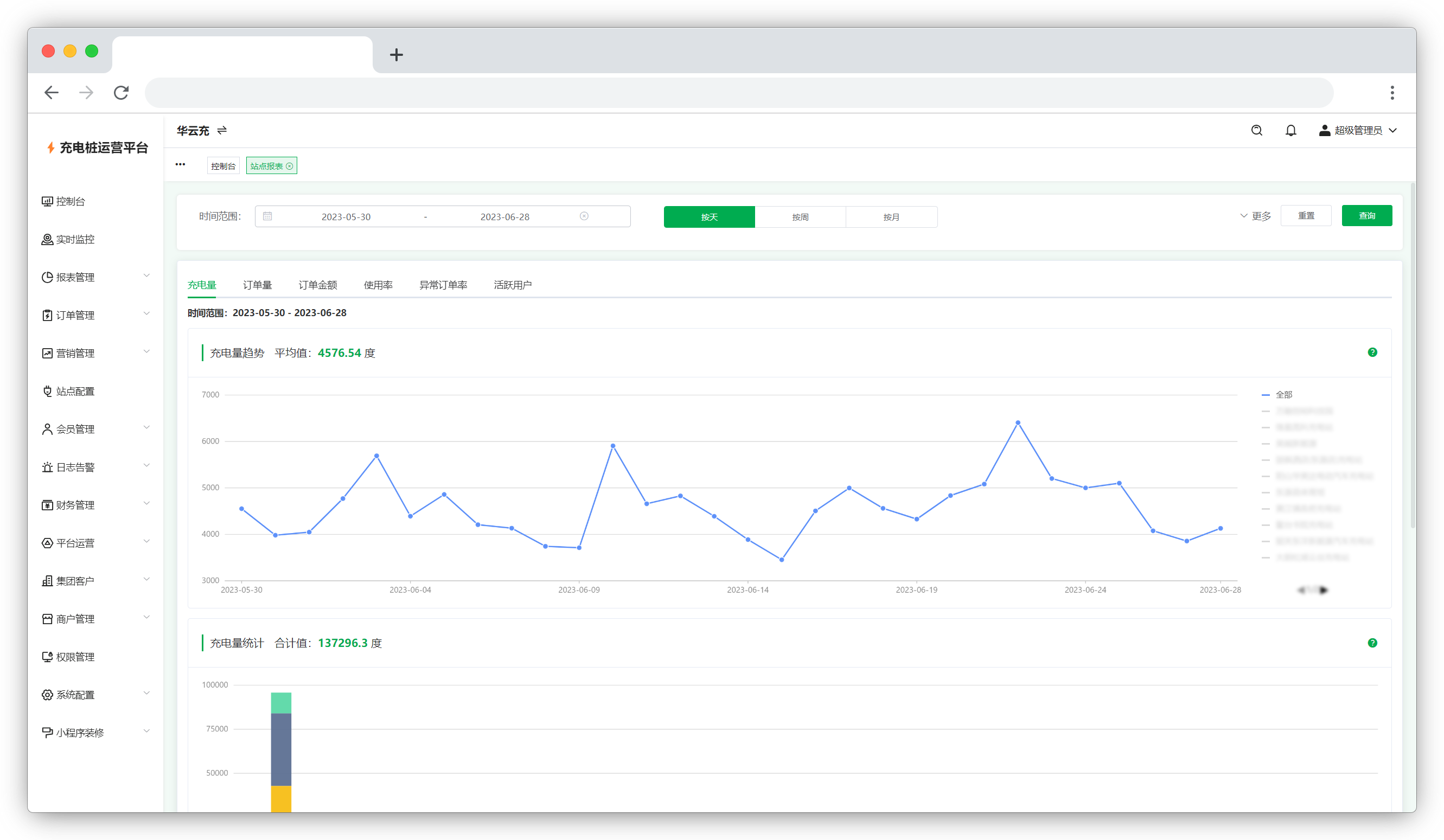Open the notification bell icon
The height and width of the screenshot is (840, 1444).
point(1290,131)
